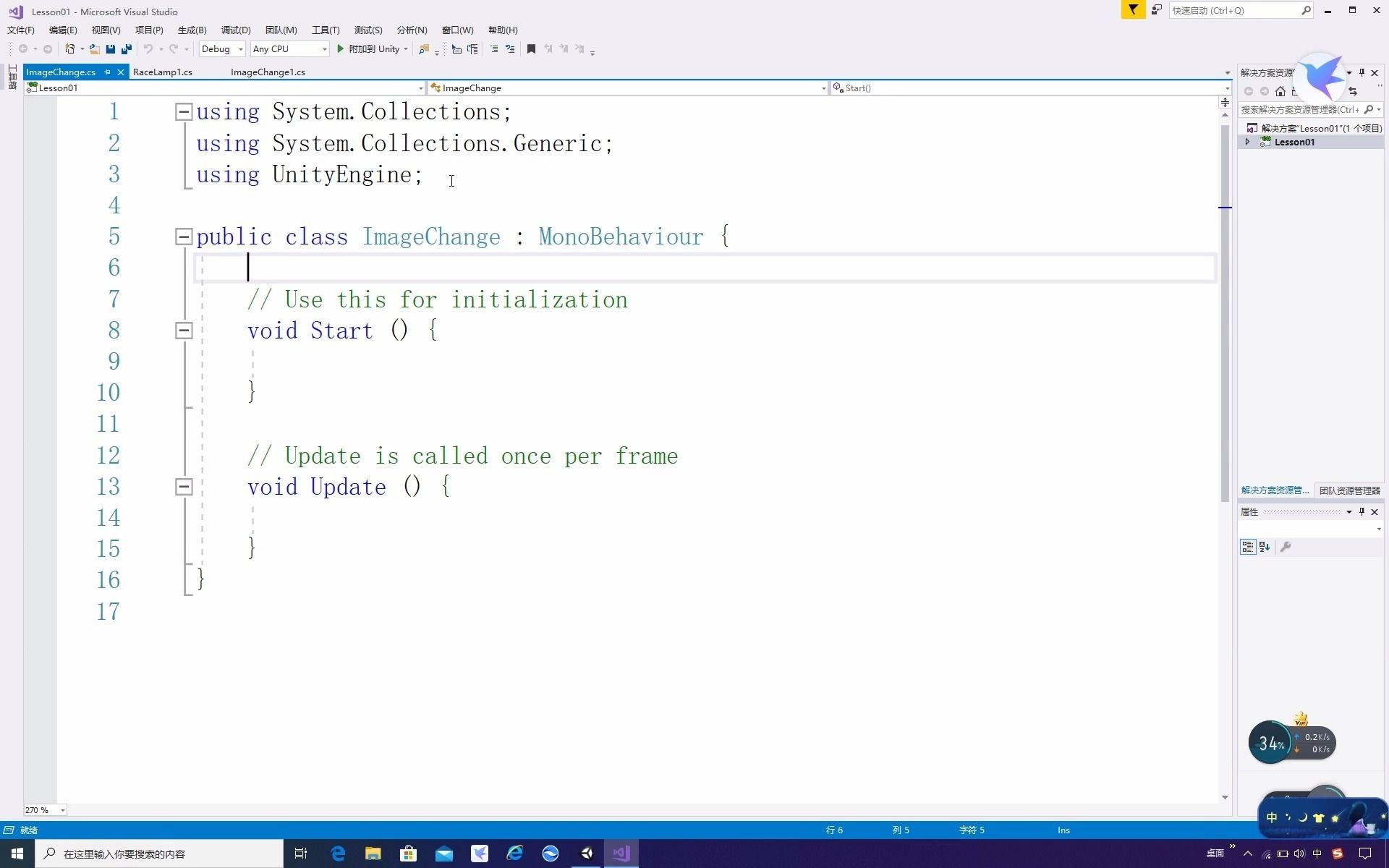
Task: Click the comment-out selected lines icon
Action: (x=494, y=49)
